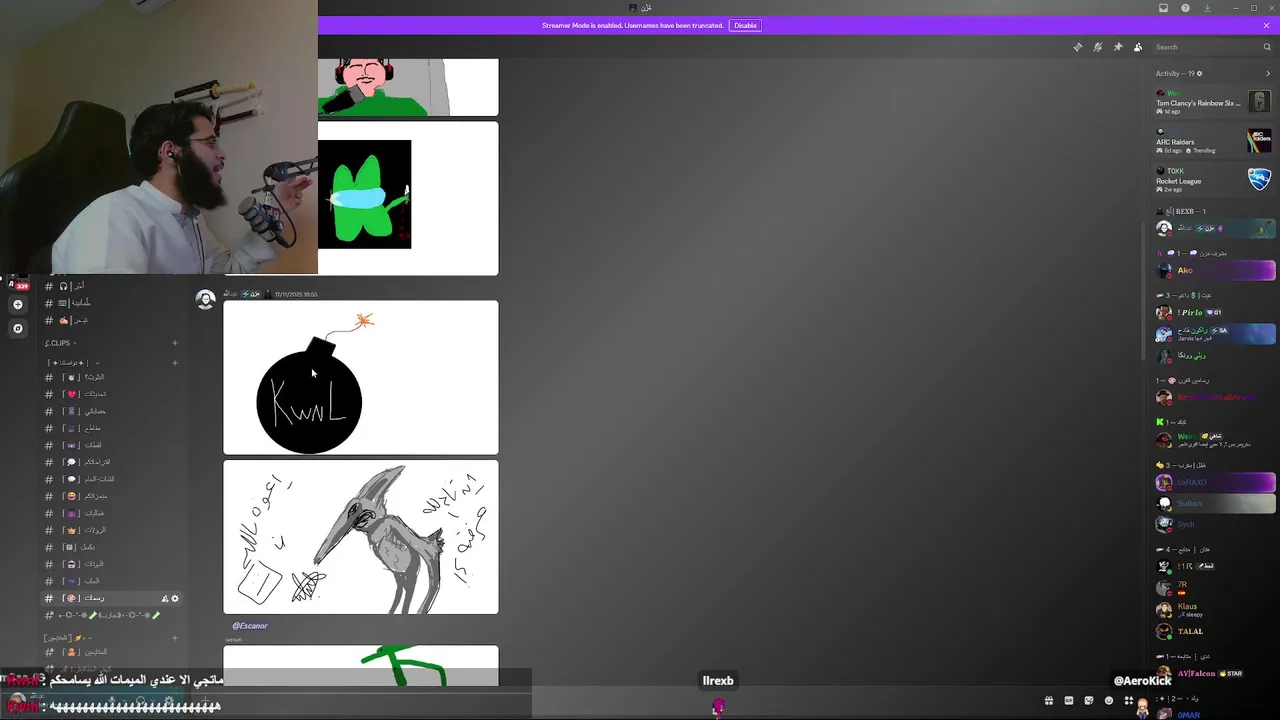This screenshot has height=720, width=1280.
Task: Open notification settings bell-slash icon
Action: [1097, 47]
